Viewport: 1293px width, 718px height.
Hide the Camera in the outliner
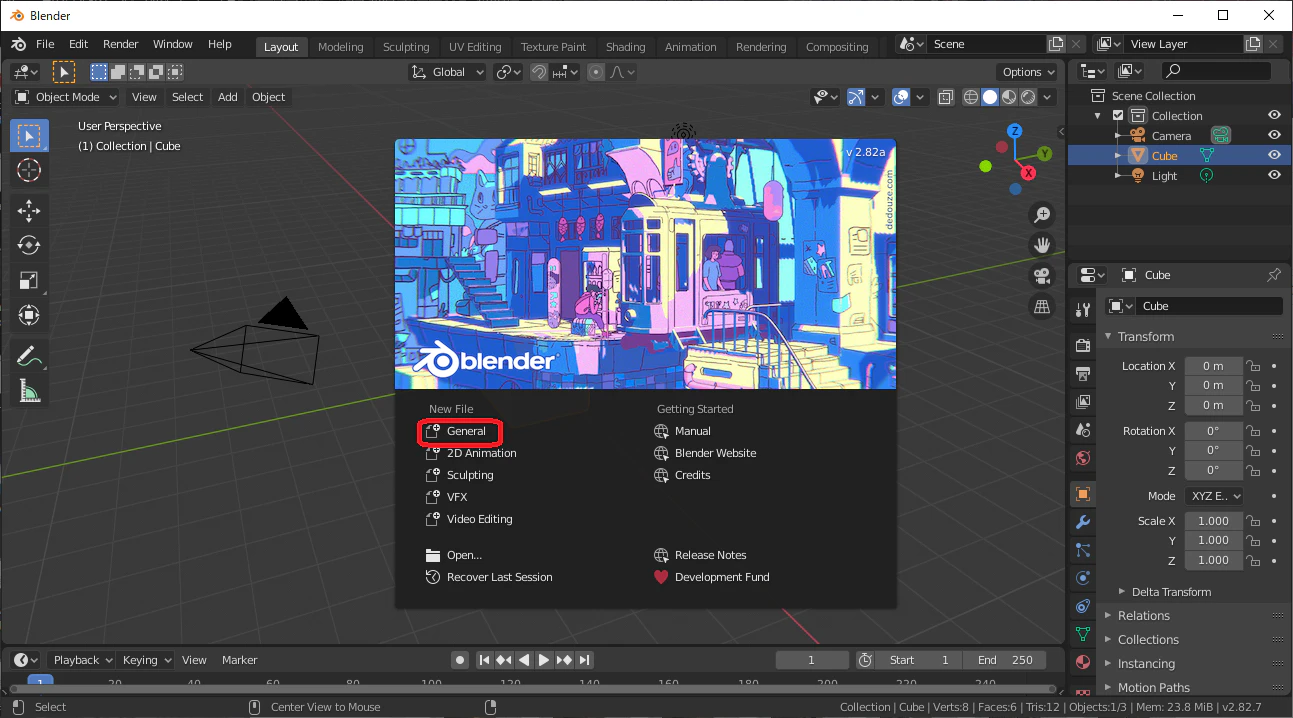pyautogui.click(x=1274, y=135)
